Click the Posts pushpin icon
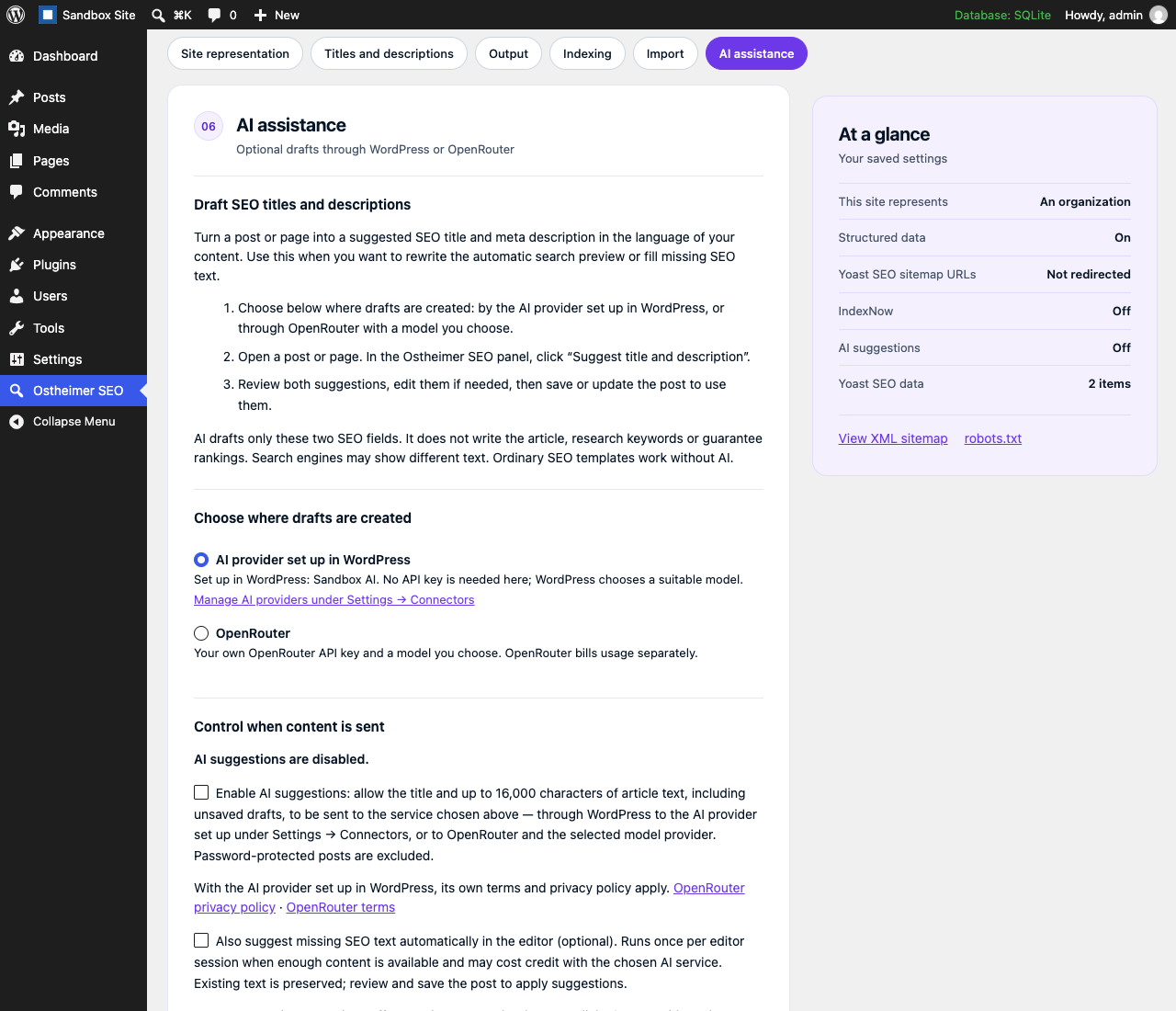 click(x=17, y=97)
